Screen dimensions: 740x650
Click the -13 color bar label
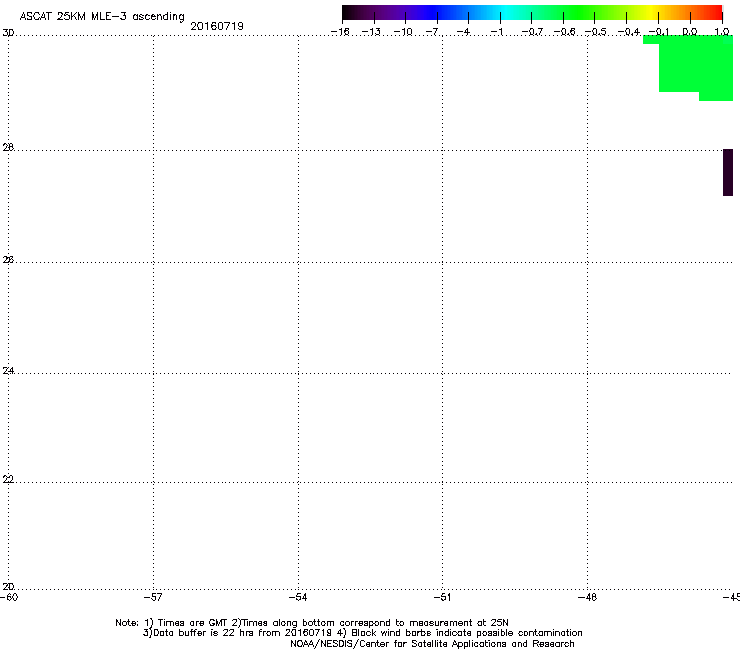point(371,32)
